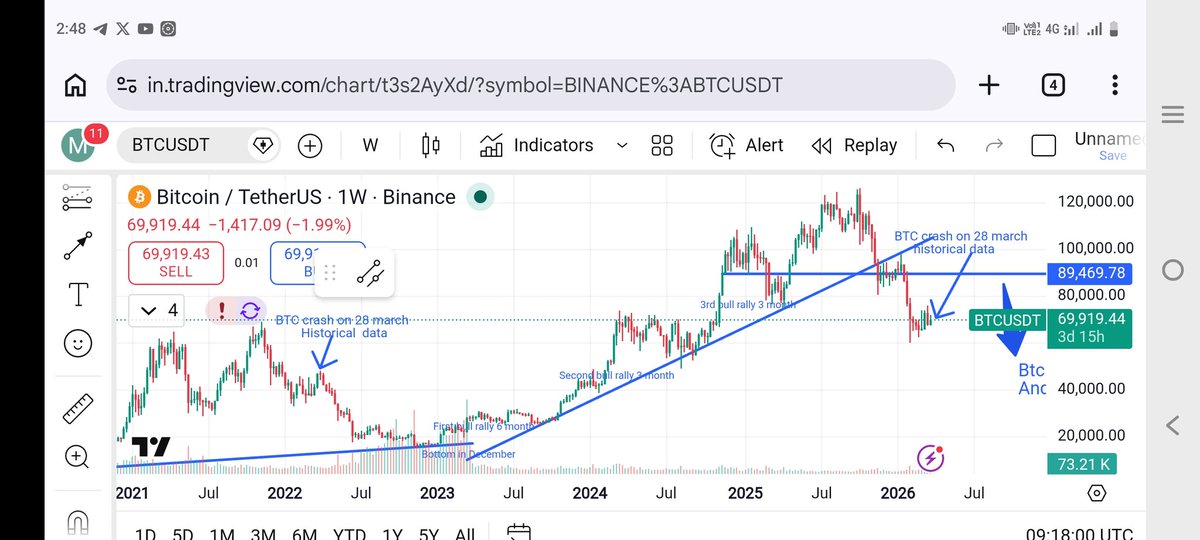Click the Bitcoin / TetherUS chart title
Image resolution: width=1200 pixels, height=540 pixels.
pyautogui.click(x=306, y=197)
